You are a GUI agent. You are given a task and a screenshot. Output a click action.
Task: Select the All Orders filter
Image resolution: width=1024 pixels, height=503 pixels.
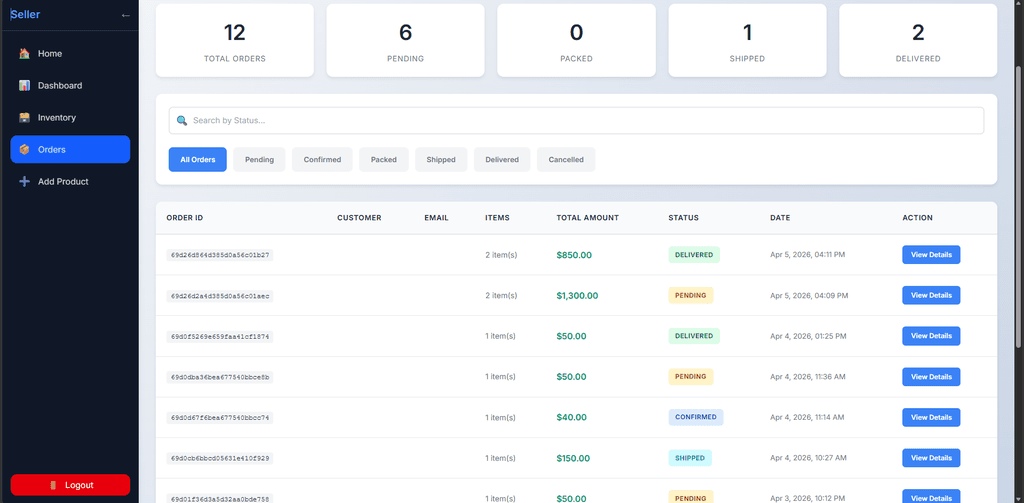point(198,160)
